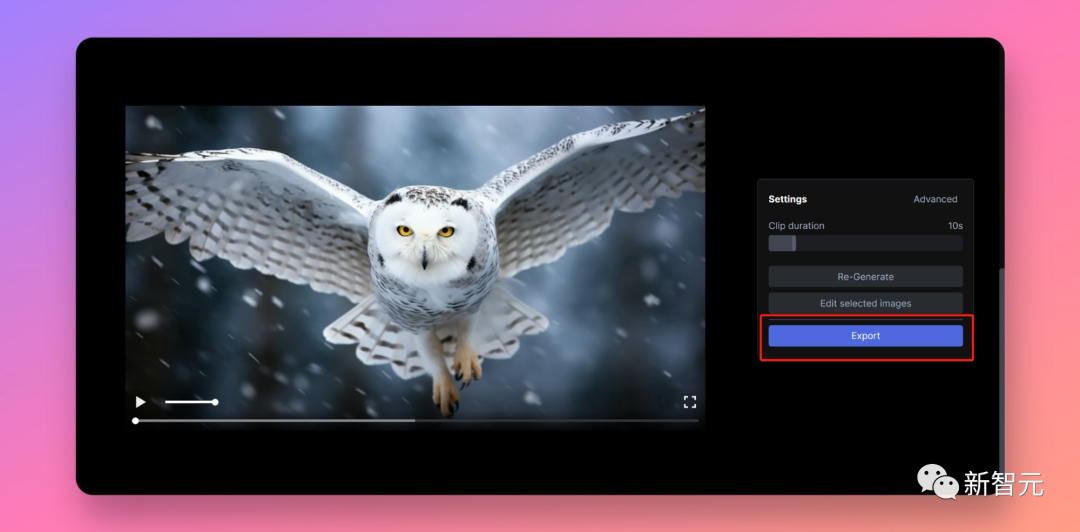Screen dimensions: 1080x532
Task: Click the white volume slider line
Action: coord(189,402)
